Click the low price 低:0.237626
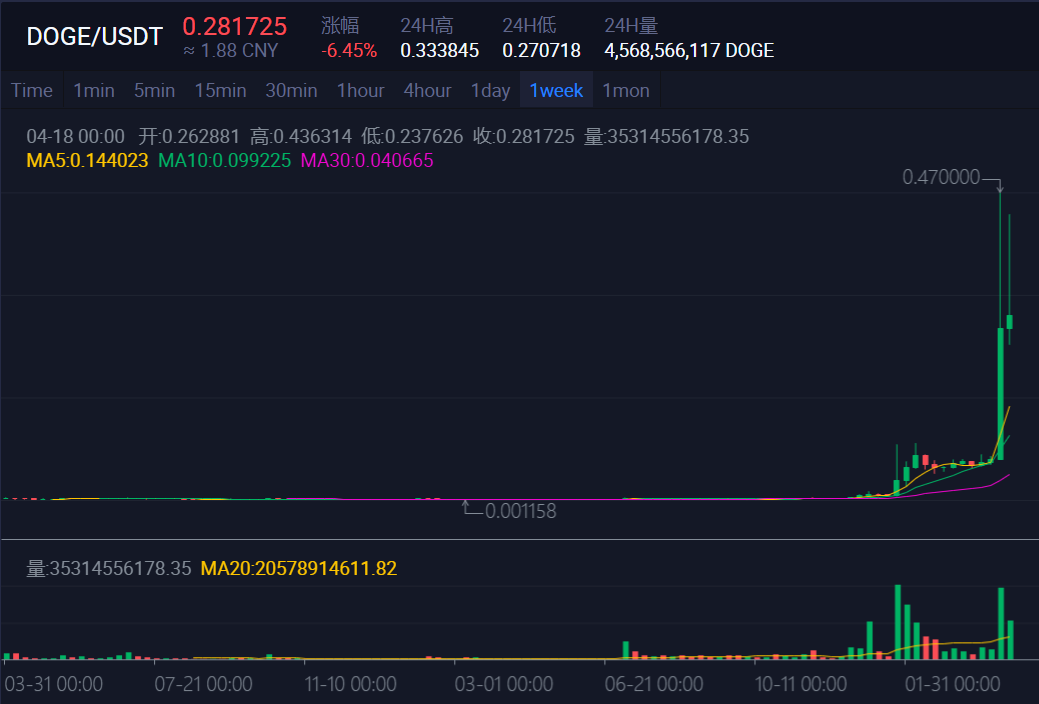This screenshot has width=1039, height=704. click(412, 137)
